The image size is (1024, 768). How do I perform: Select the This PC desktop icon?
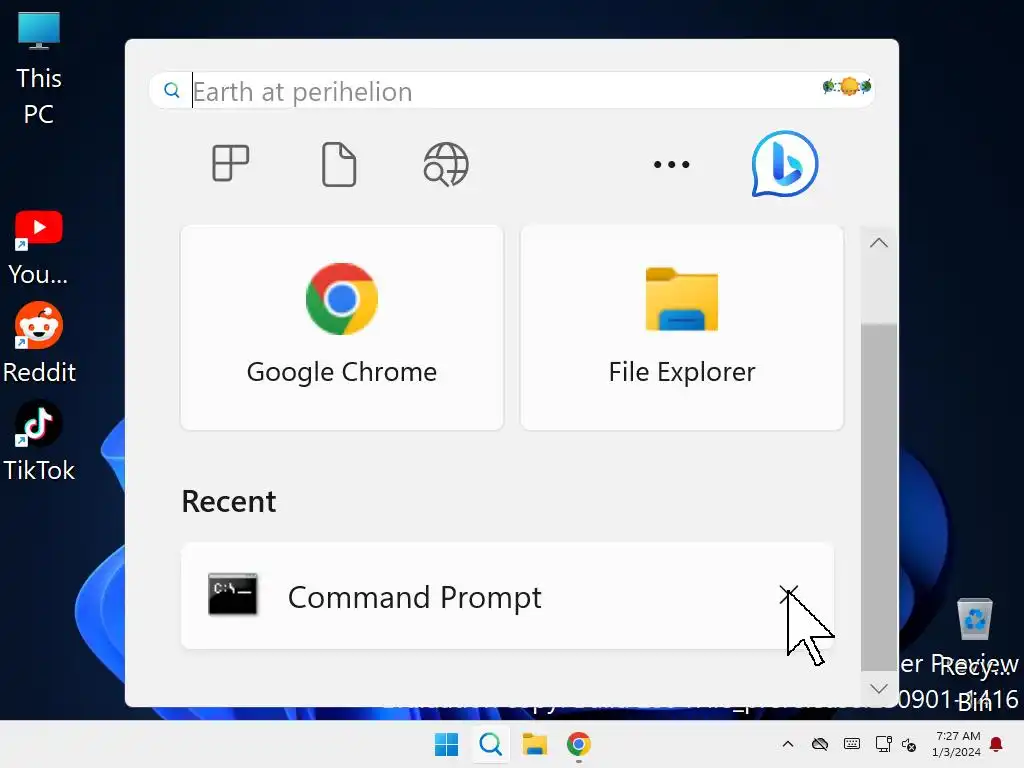click(39, 69)
